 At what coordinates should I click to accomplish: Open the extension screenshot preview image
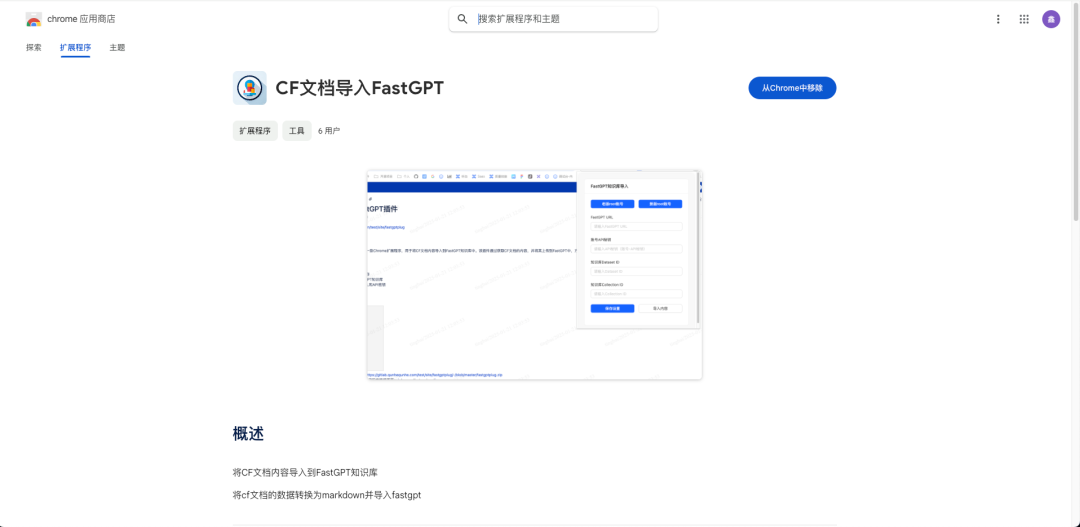point(534,275)
